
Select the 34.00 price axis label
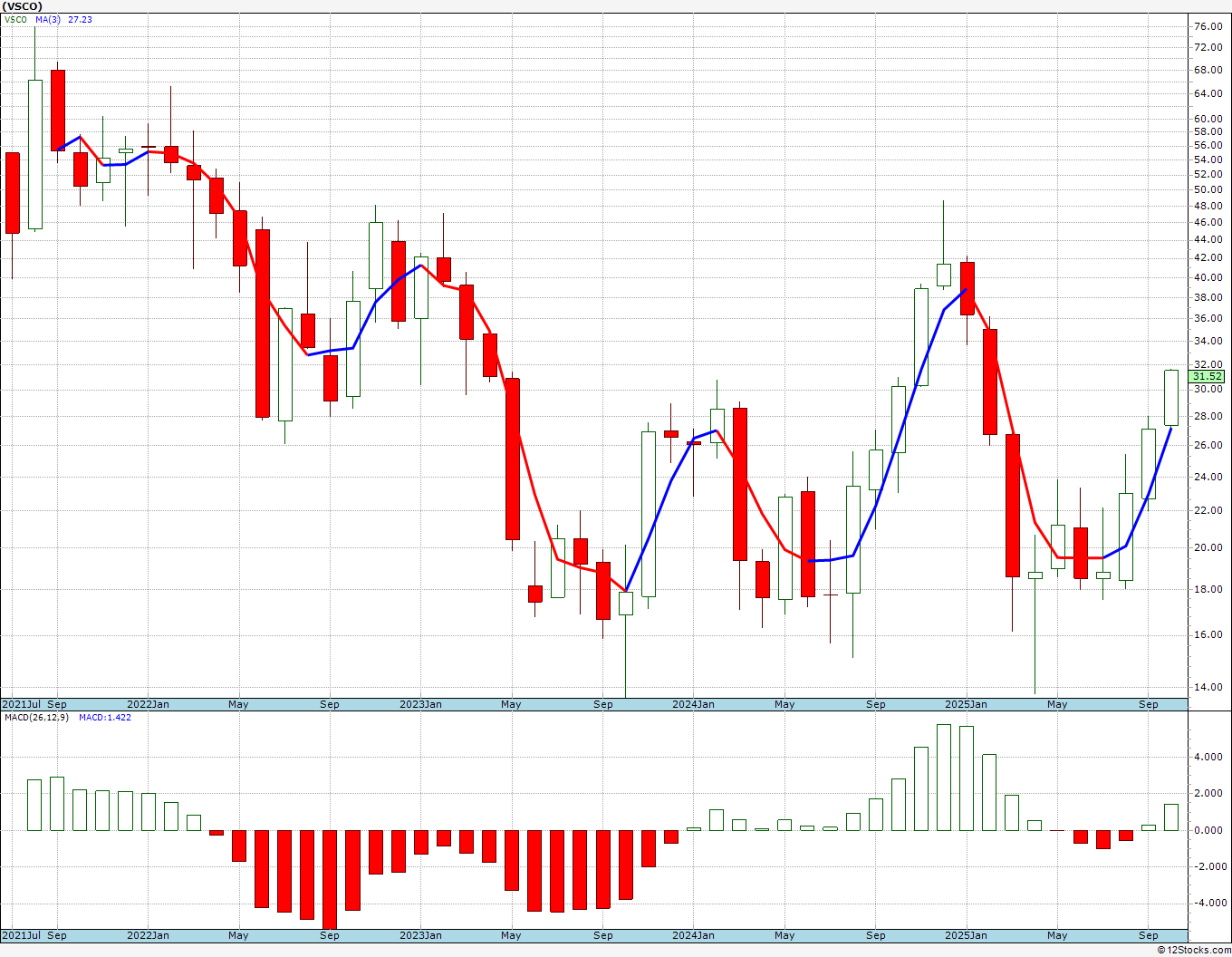point(1208,341)
